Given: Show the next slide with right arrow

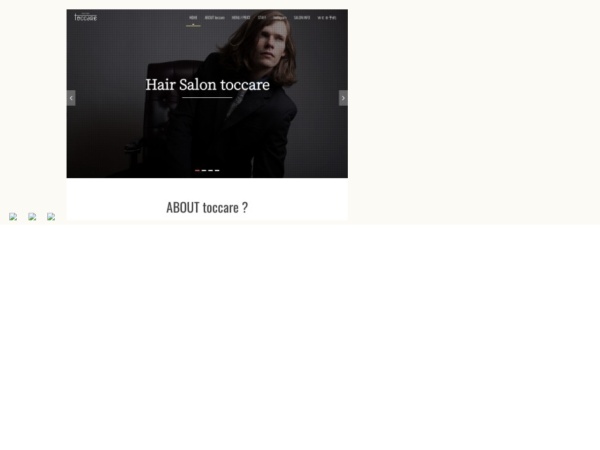Looking at the screenshot, I should (x=343, y=98).
